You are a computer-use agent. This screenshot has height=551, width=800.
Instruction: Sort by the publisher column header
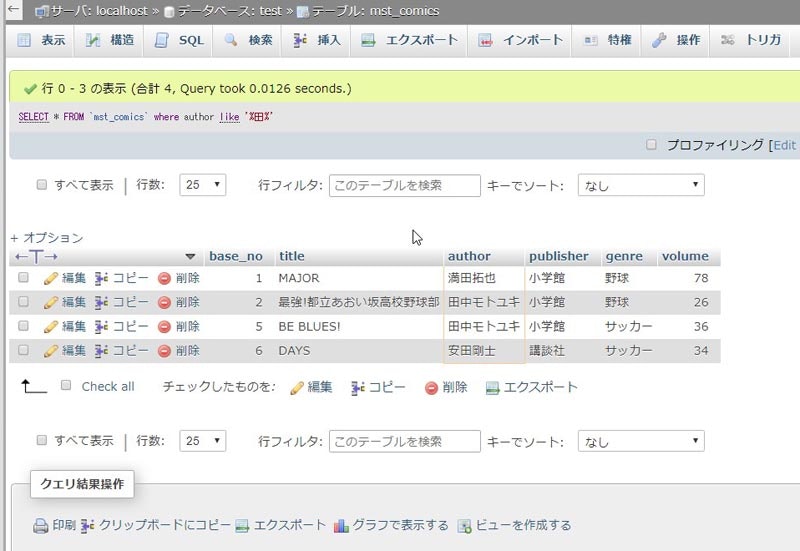pos(559,256)
